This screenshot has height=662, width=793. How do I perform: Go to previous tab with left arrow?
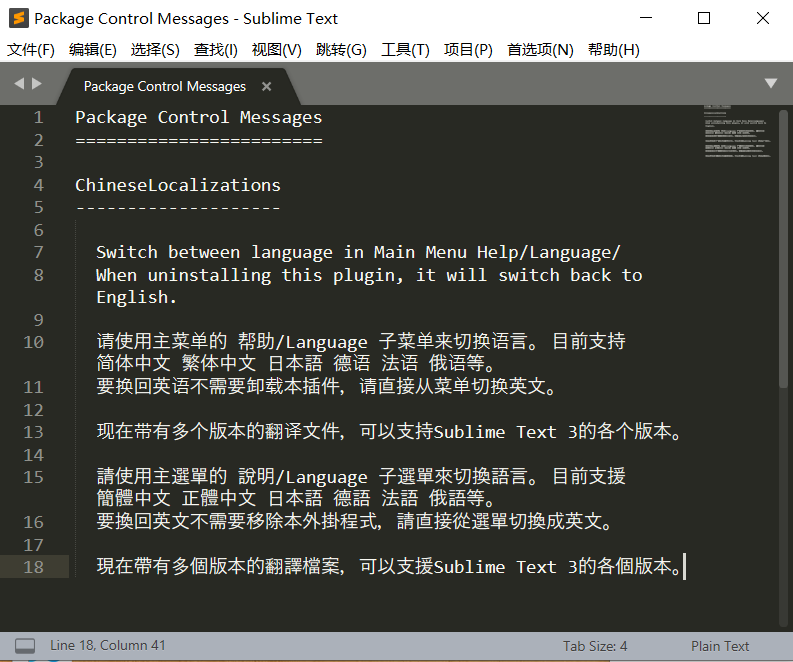(19, 83)
